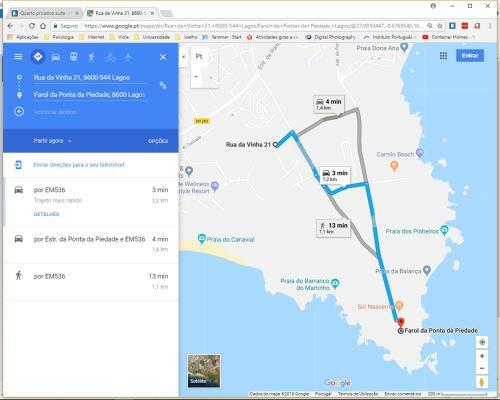
Task: Switch to the first browser tab
Action: [x=44, y=13]
